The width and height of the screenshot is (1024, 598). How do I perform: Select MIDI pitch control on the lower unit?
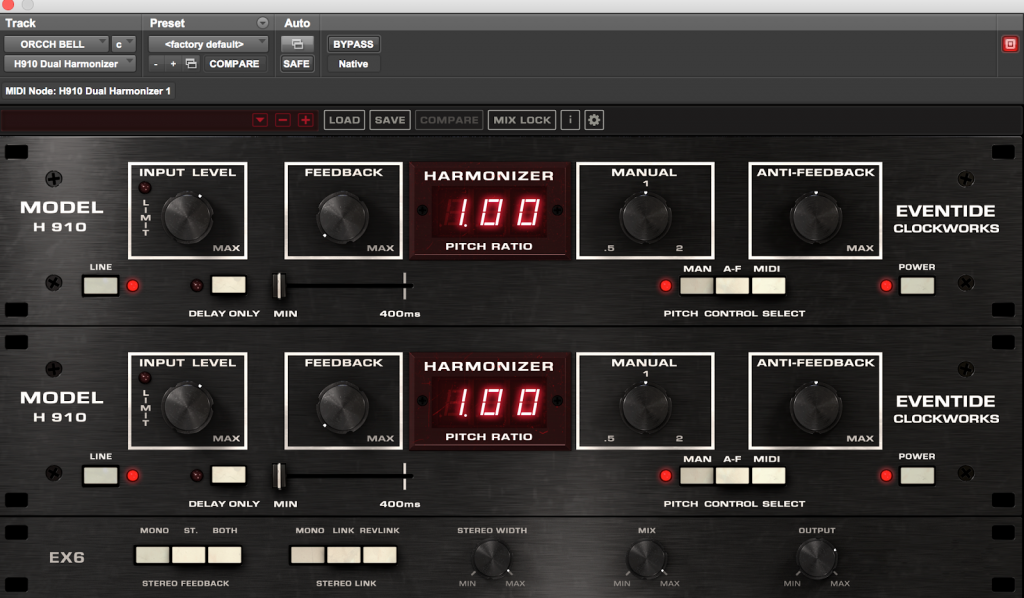tap(768, 476)
